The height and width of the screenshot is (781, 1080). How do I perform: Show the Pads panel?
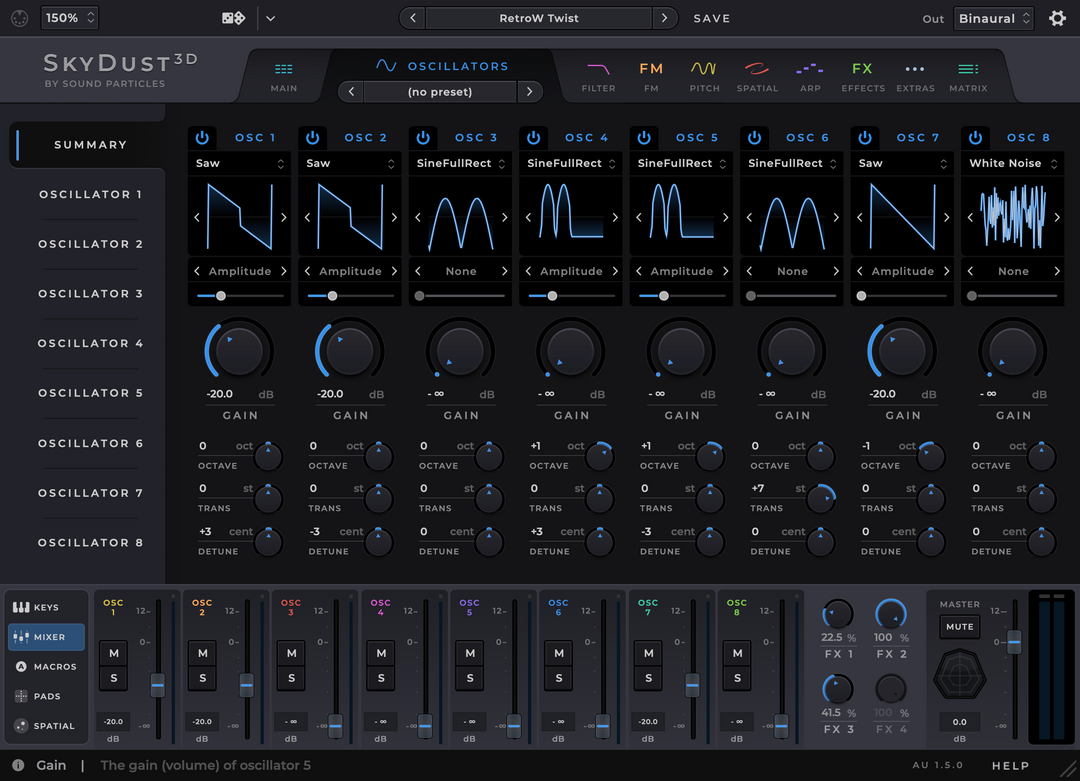[46, 696]
